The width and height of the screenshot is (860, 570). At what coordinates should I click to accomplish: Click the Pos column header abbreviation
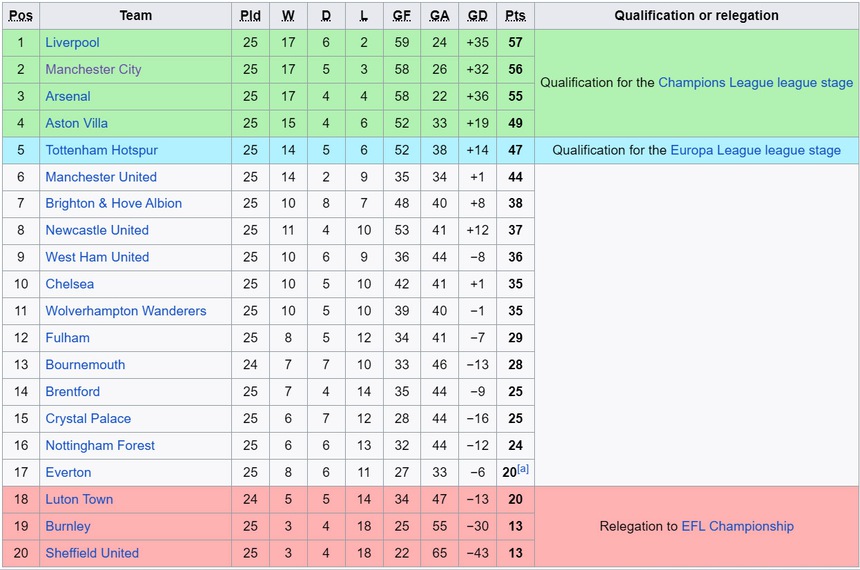click(21, 16)
